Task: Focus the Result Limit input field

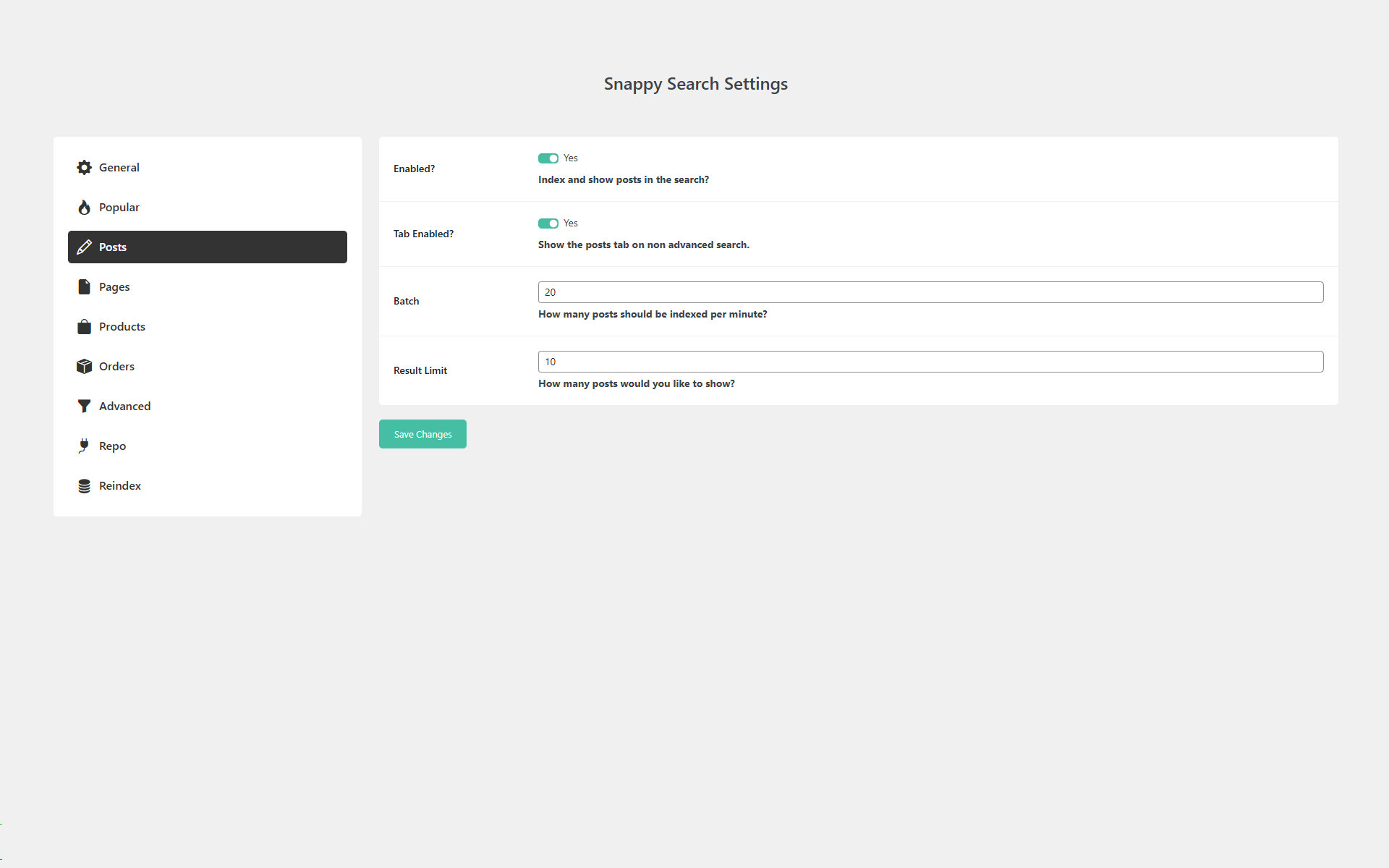Action: 931,362
